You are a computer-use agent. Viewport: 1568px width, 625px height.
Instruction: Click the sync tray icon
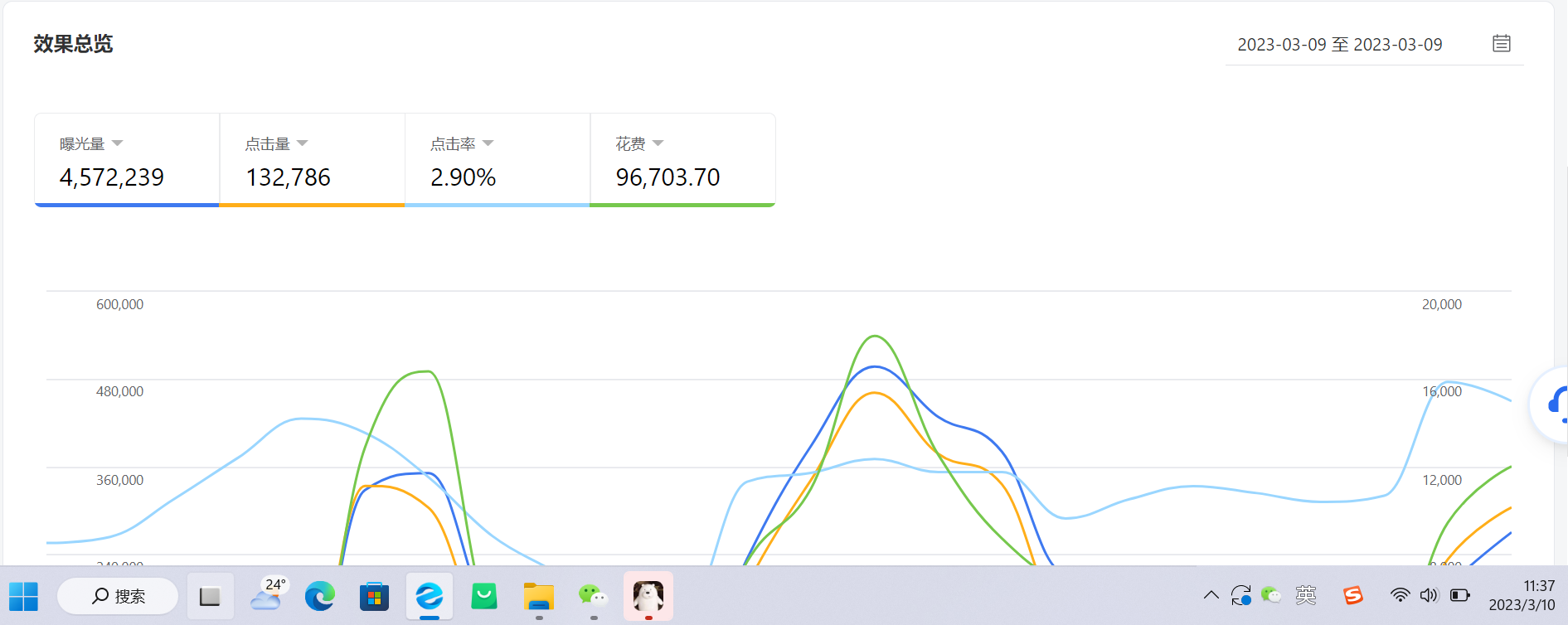click(1240, 595)
